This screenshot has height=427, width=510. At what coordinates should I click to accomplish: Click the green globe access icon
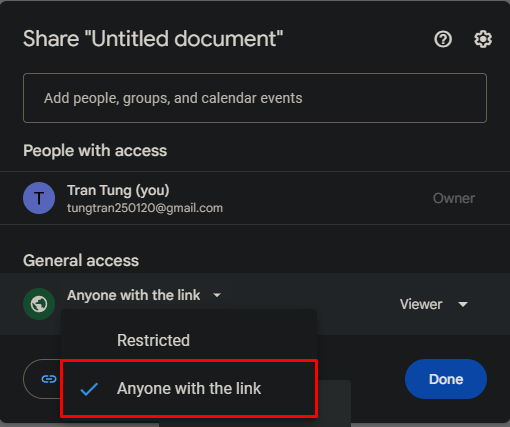tap(39, 304)
